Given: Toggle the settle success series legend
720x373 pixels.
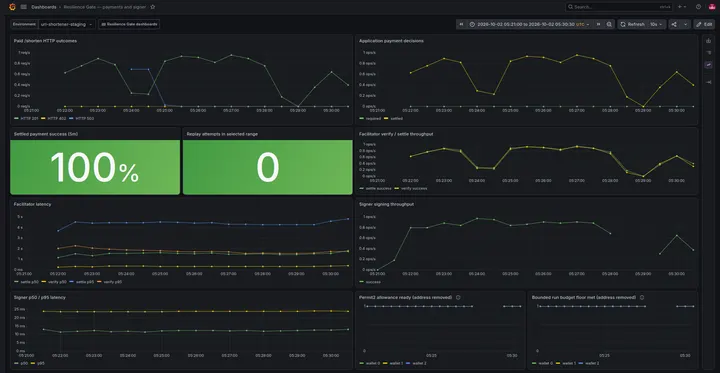Looking at the screenshot, I should click(x=378, y=188).
